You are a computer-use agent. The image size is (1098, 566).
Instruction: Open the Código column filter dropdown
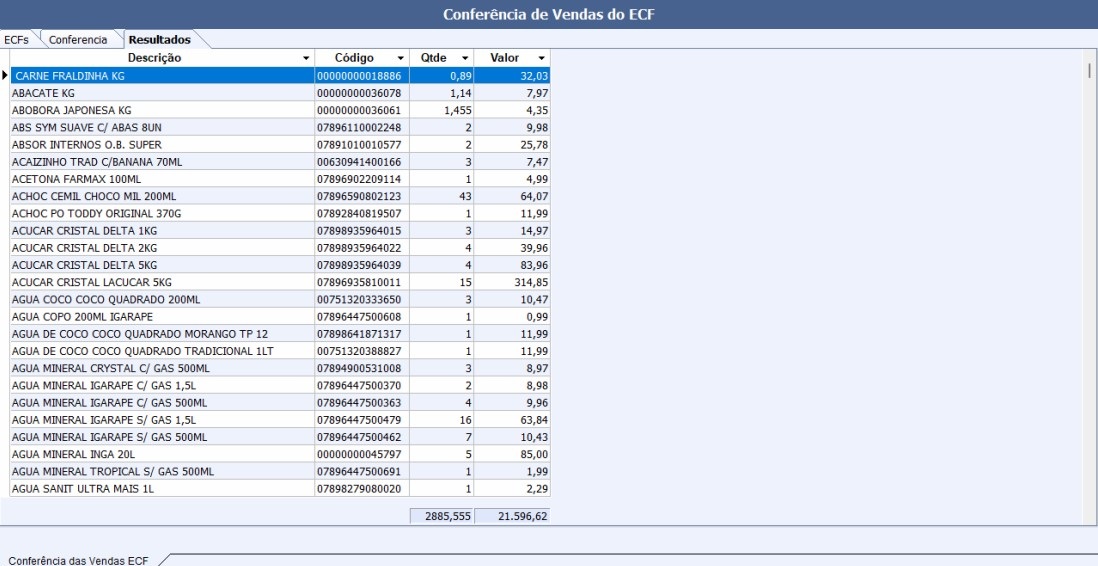coord(401,58)
